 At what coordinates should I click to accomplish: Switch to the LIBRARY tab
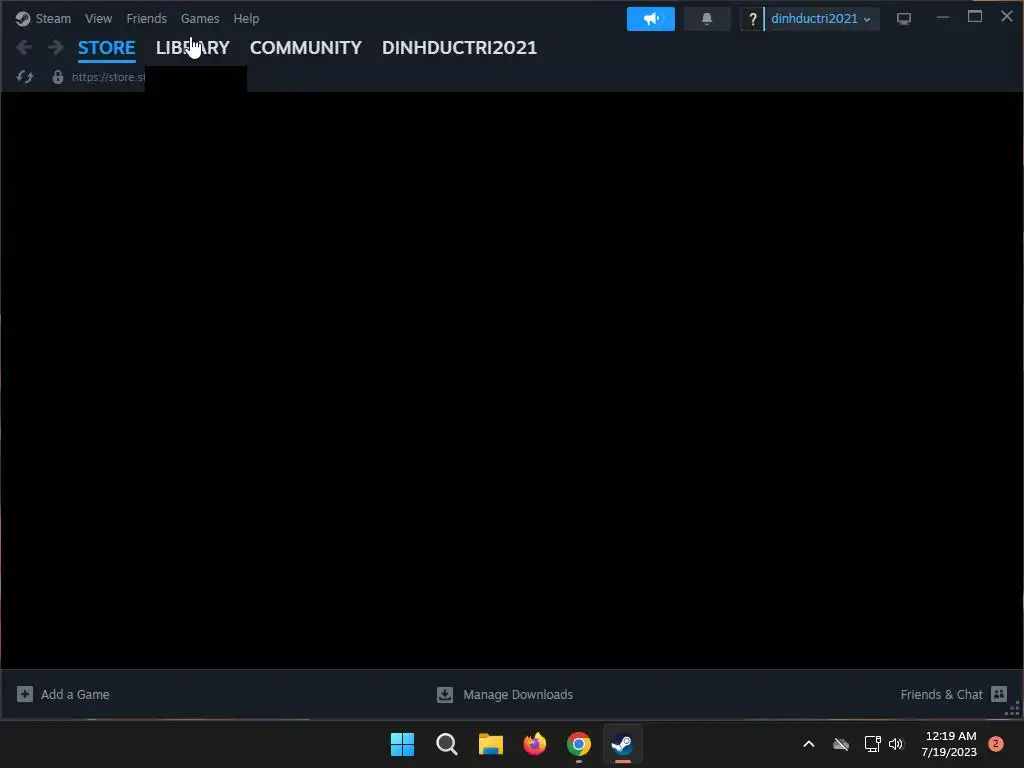[x=193, y=48]
